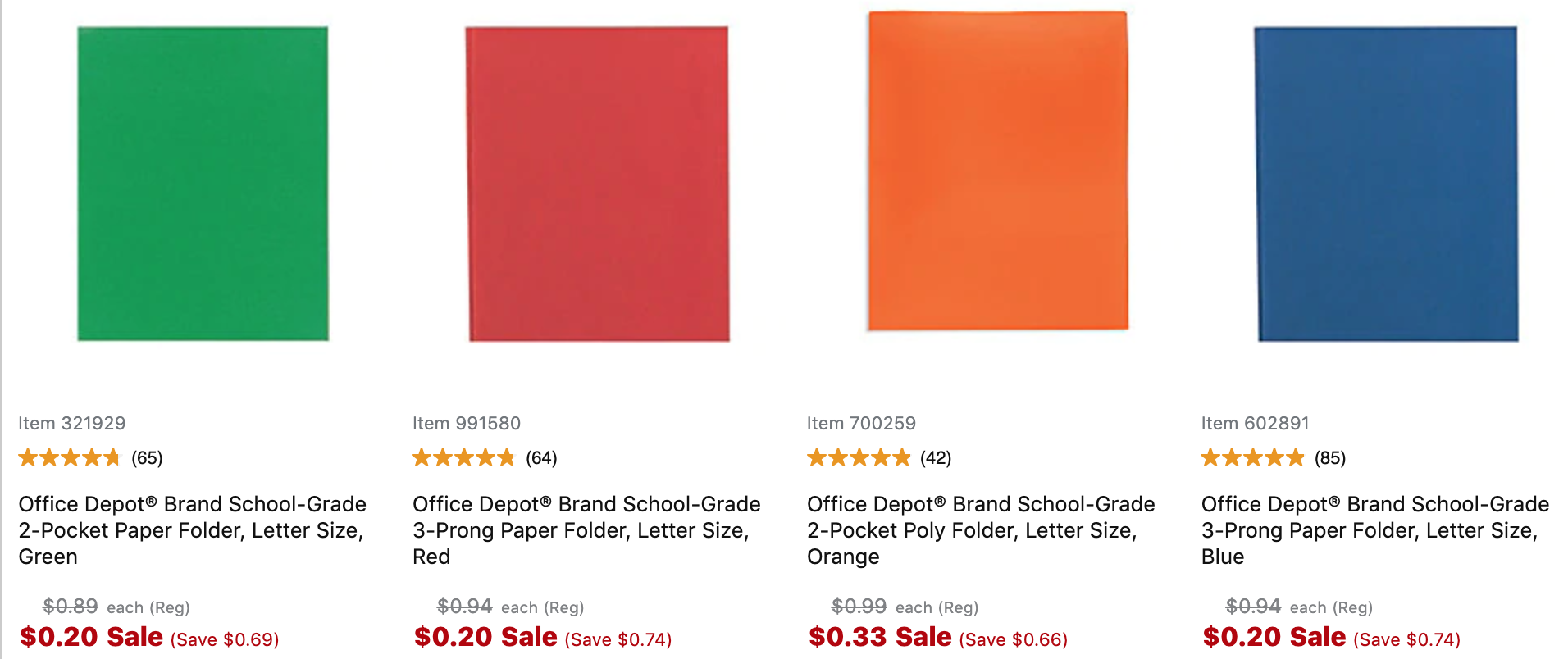This screenshot has height=659, width=1568.
Task: Open the blue folder product image
Action: (x=1386, y=184)
